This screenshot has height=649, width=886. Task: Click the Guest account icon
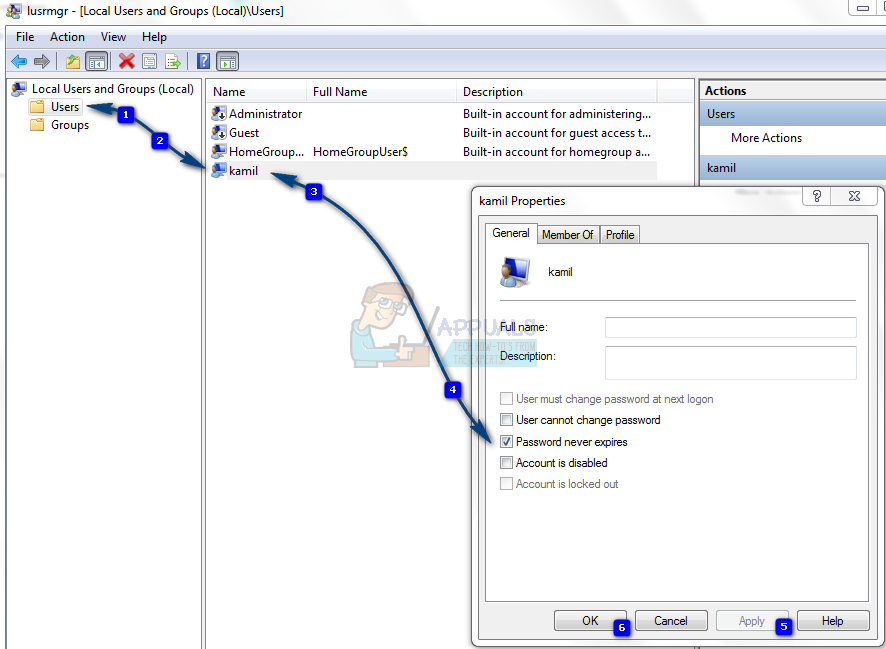(219, 133)
